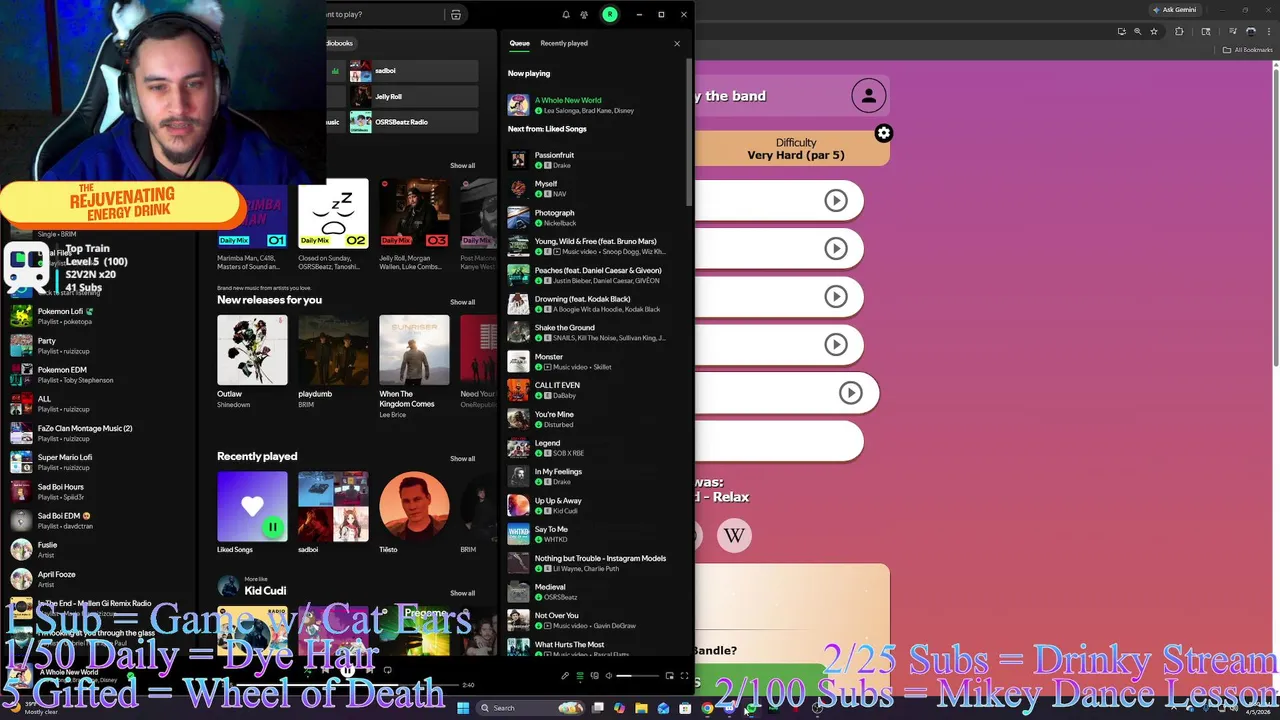Select Passionfruit in the queue
The height and width of the screenshot is (720, 1280).
[x=595, y=160]
